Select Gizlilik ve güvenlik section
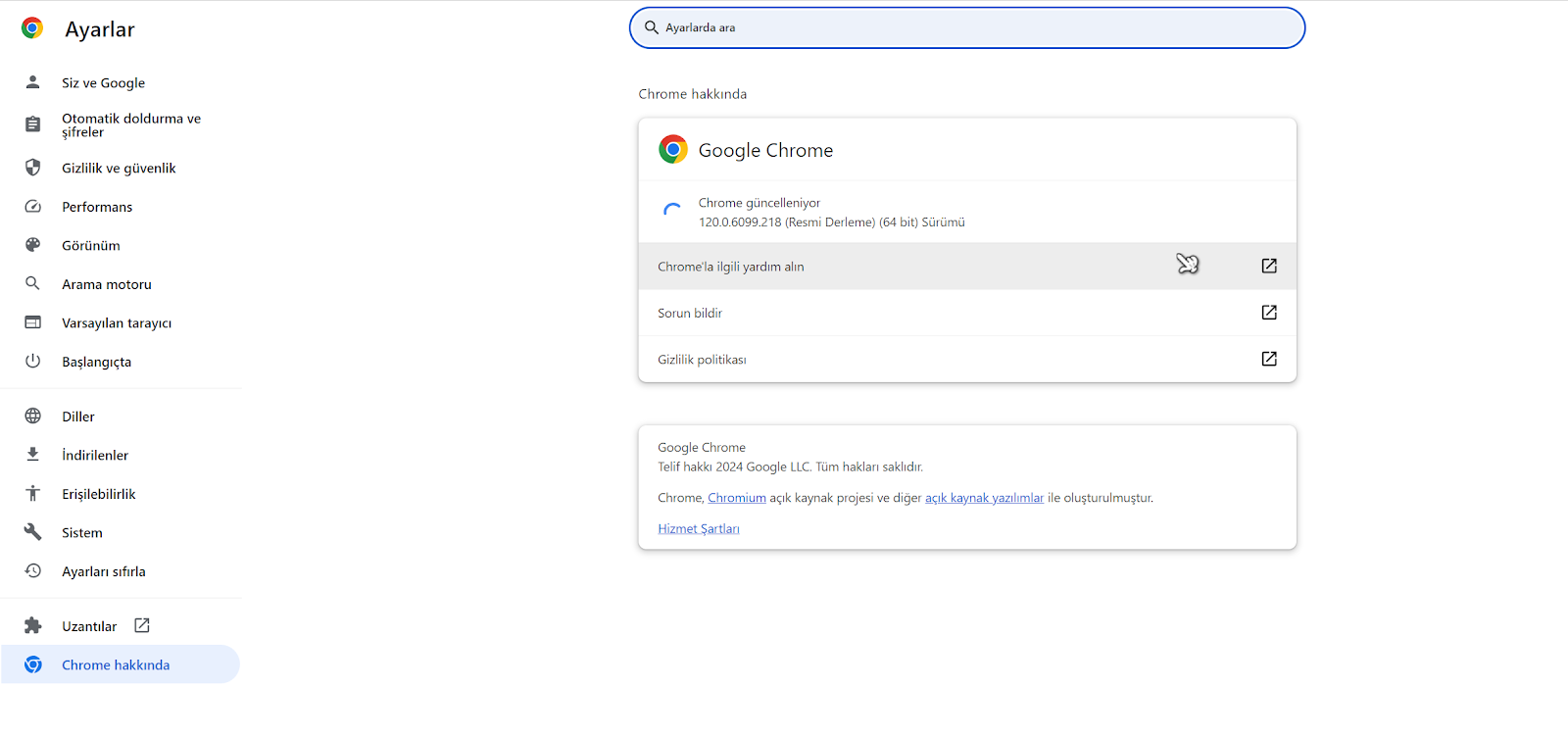Image resolution: width=1568 pixels, height=737 pixels. click(x=121, y=168)
